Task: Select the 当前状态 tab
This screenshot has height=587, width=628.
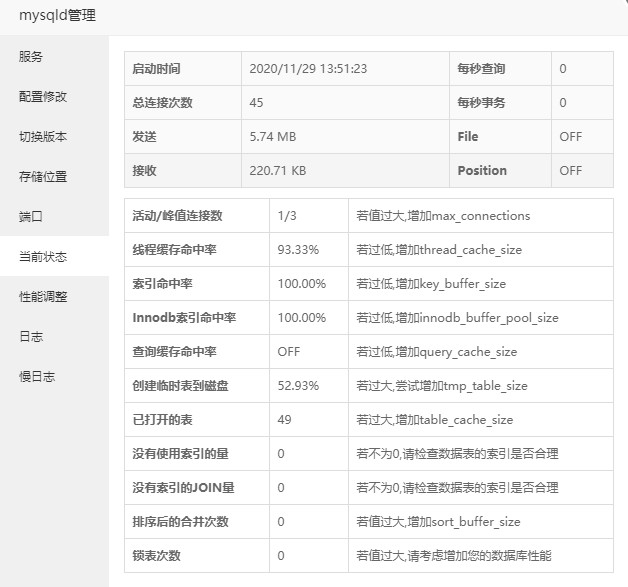Action: [54, 256]
